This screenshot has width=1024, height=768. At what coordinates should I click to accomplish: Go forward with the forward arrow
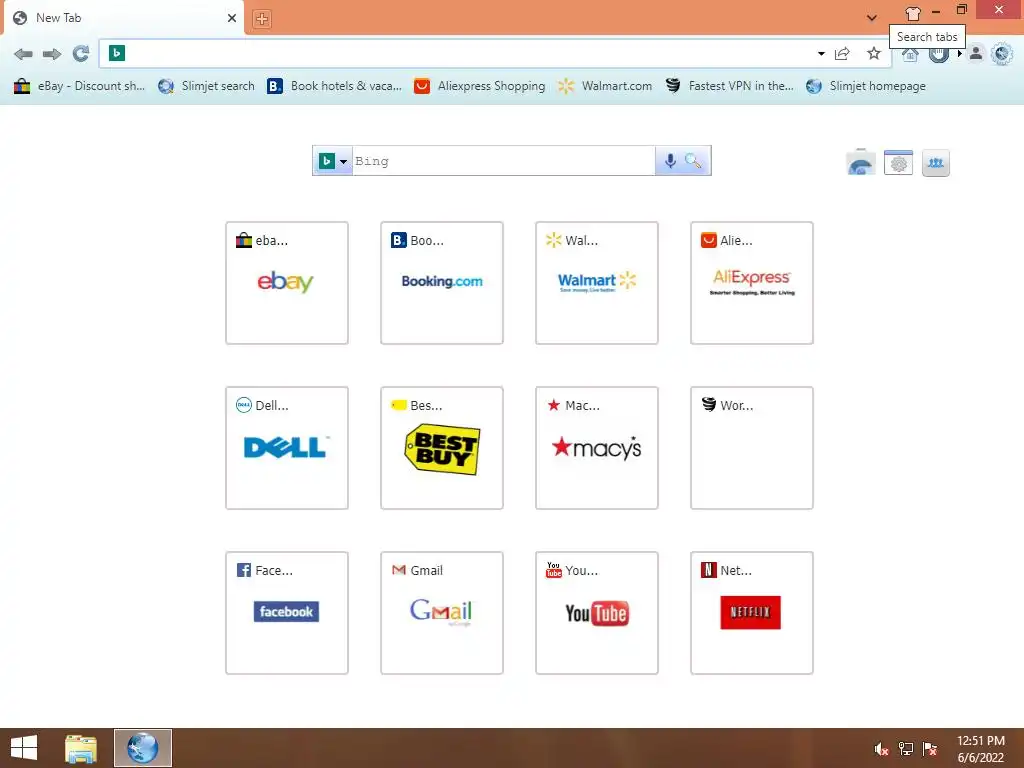point(52,54)
